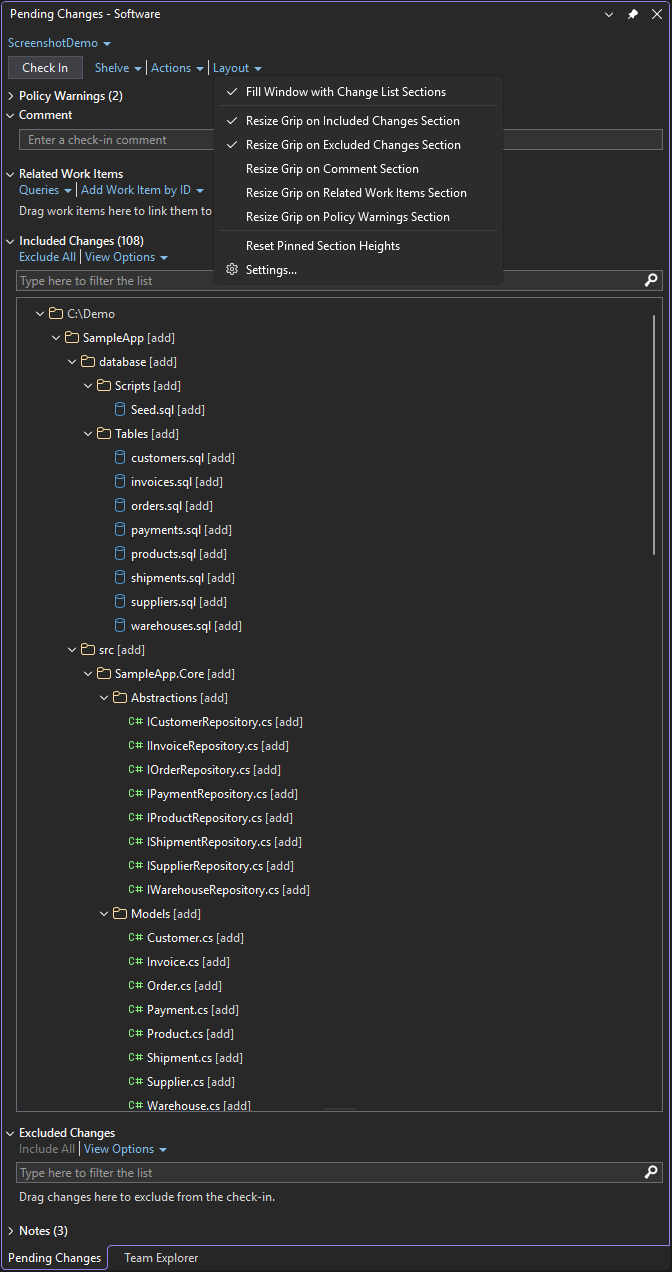This screenshot has width=672, height=1272.
Task: Open the Shelve dropdown menu
Action: 118,68
